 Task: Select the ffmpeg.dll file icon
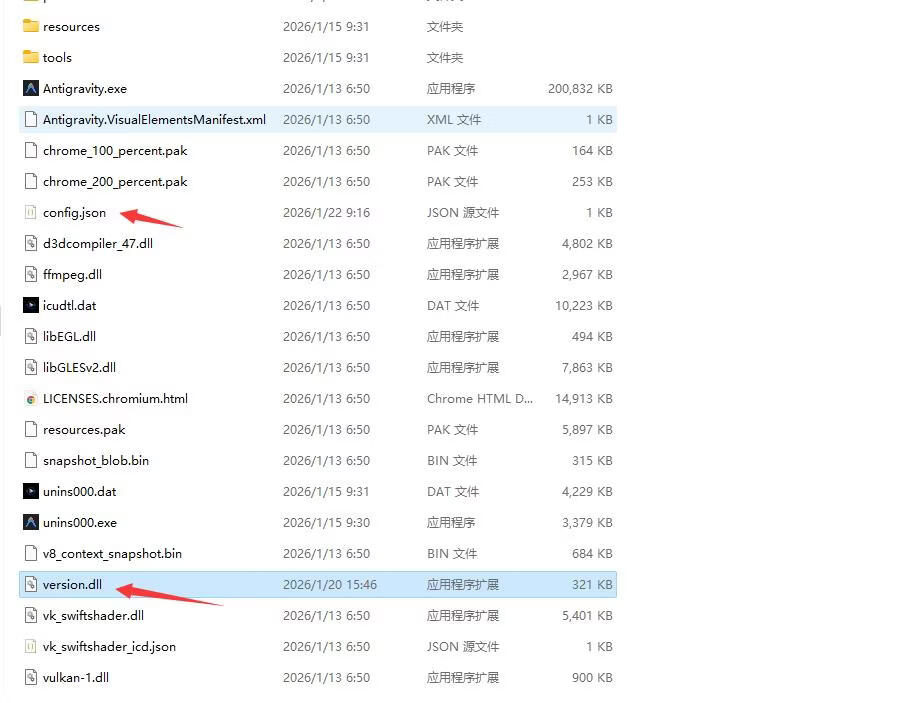tap(31, 275)
